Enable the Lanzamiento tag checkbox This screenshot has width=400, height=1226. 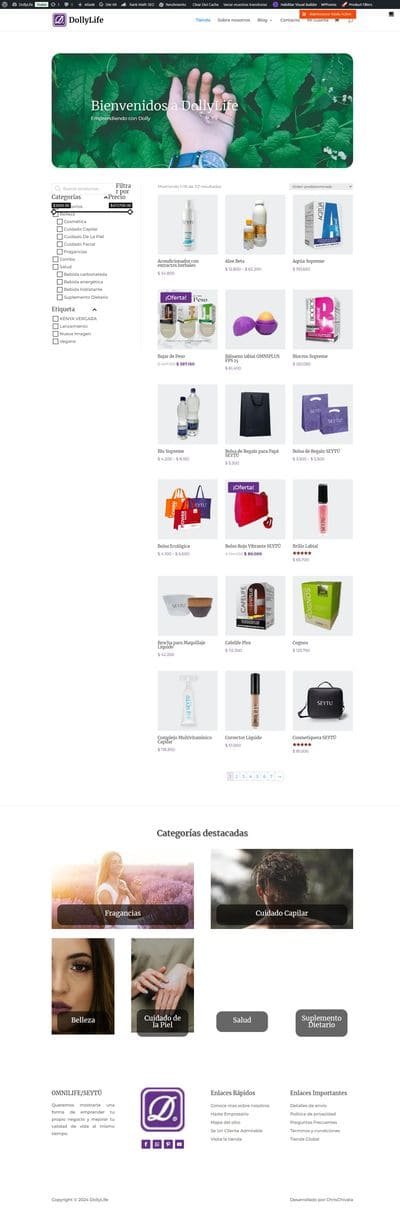point(55,325)
